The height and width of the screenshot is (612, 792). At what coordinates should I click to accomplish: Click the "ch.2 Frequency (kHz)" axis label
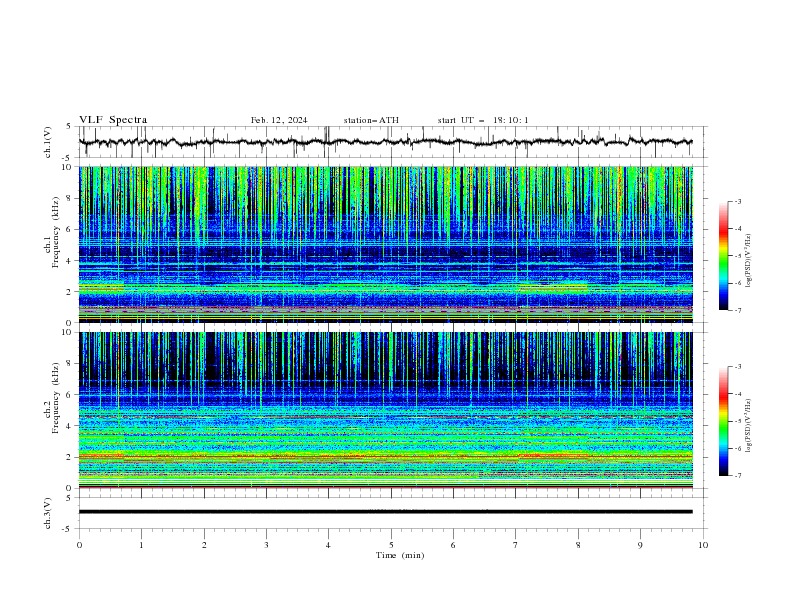[x=52, y=397]
